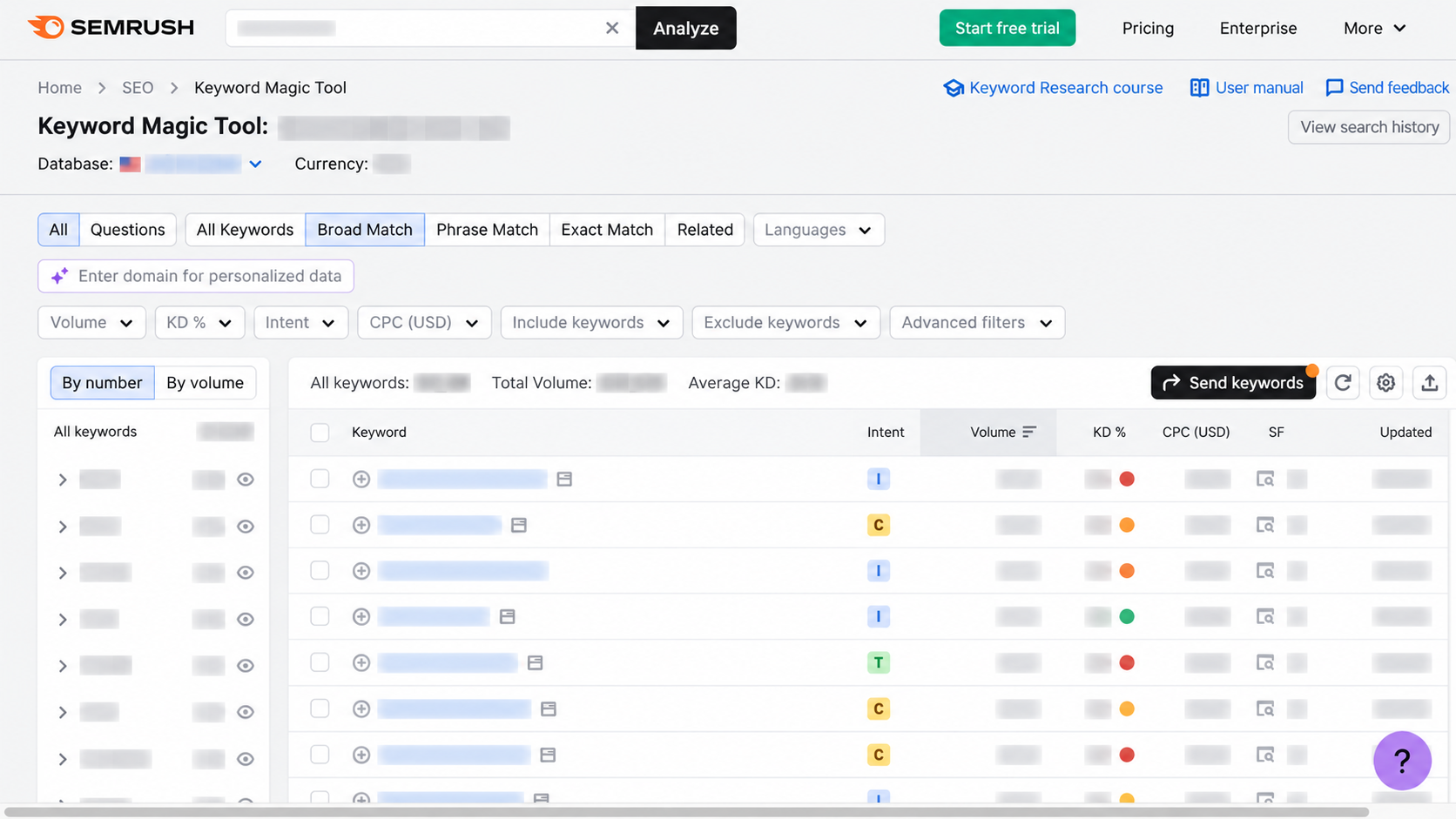Image resolution: width=1456 pixels, height=819 pixels.
Task: Switch to the Questions tab
Action: click(x=127, y=230)
